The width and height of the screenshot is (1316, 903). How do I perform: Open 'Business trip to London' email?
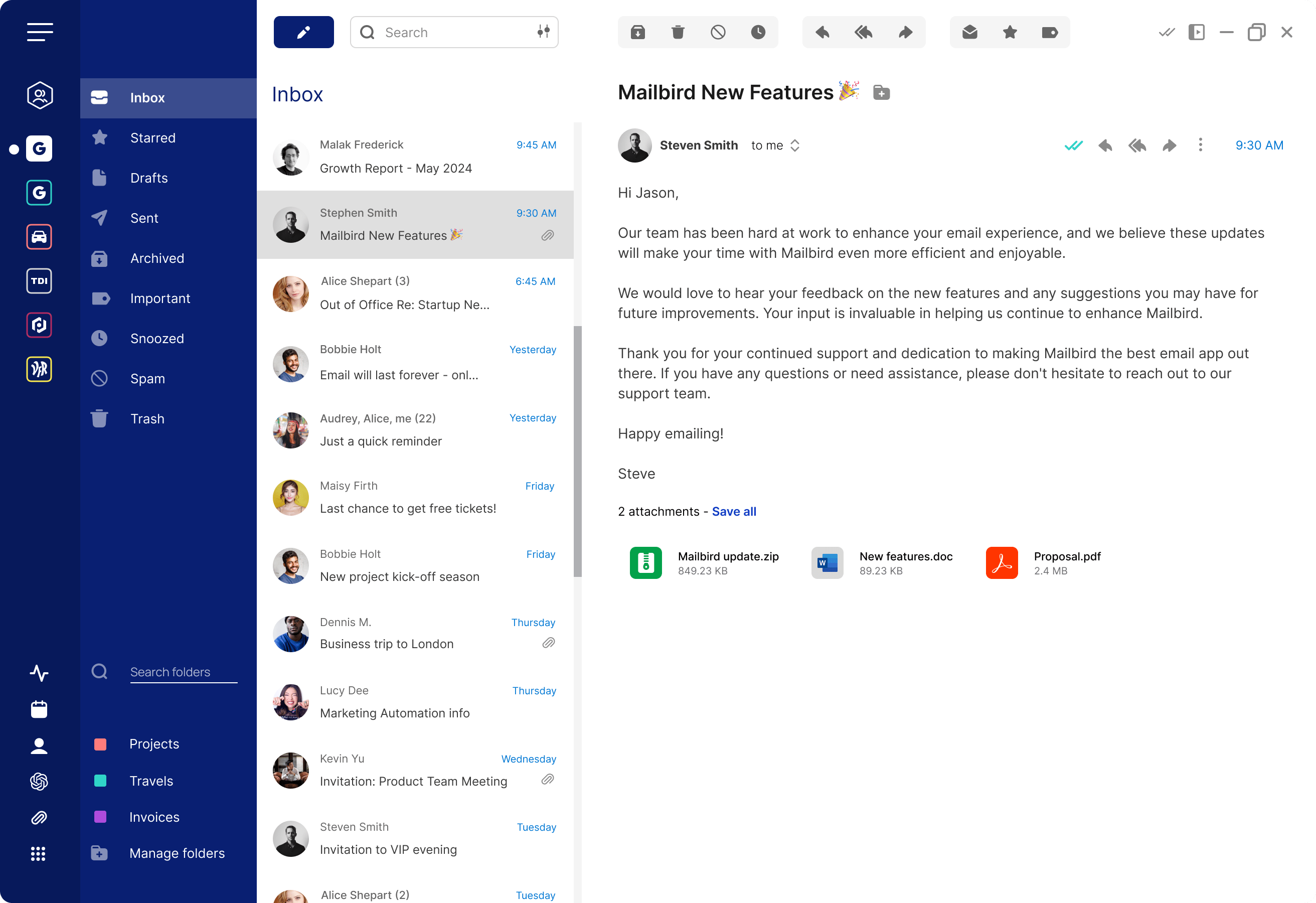[415, 634]
